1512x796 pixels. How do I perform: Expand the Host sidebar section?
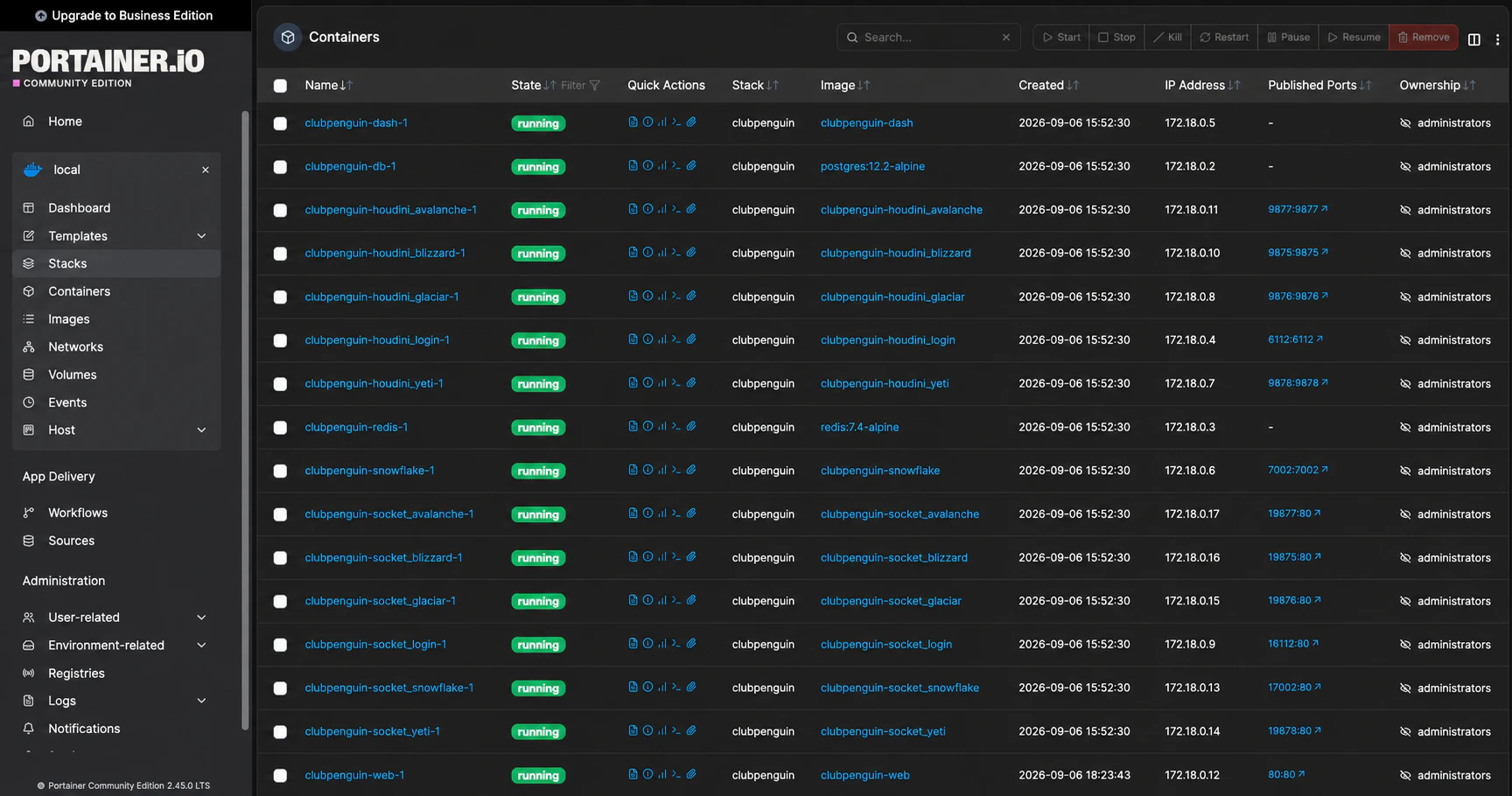tap(201, 430)
